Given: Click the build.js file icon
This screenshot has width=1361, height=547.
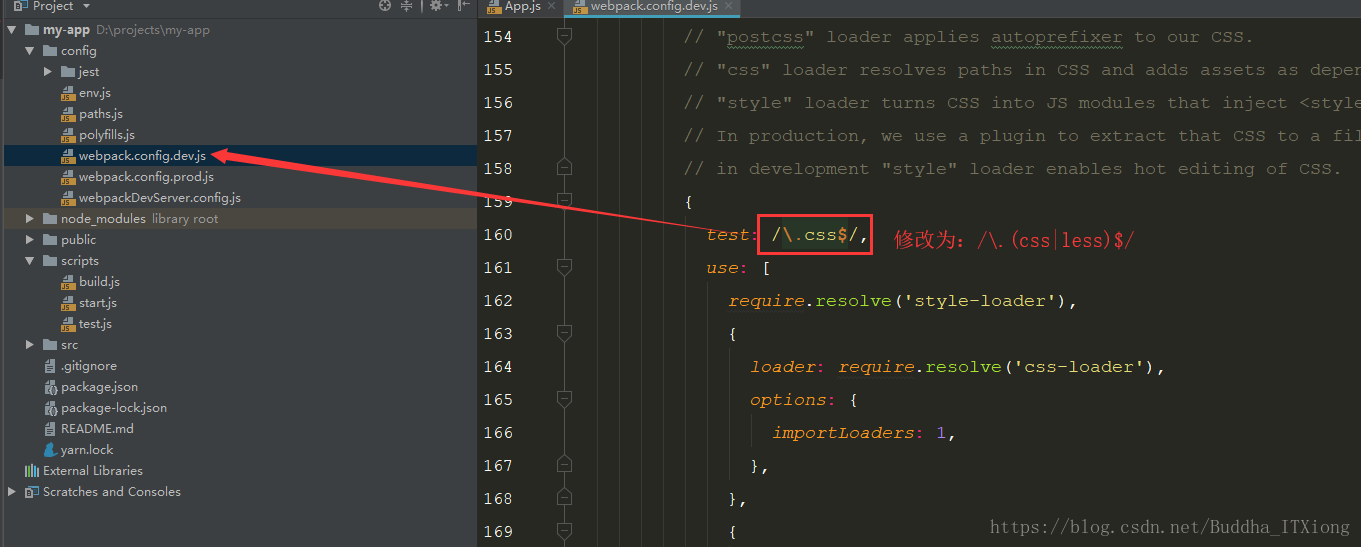Looking at the screenshot, I should [68, 282].
